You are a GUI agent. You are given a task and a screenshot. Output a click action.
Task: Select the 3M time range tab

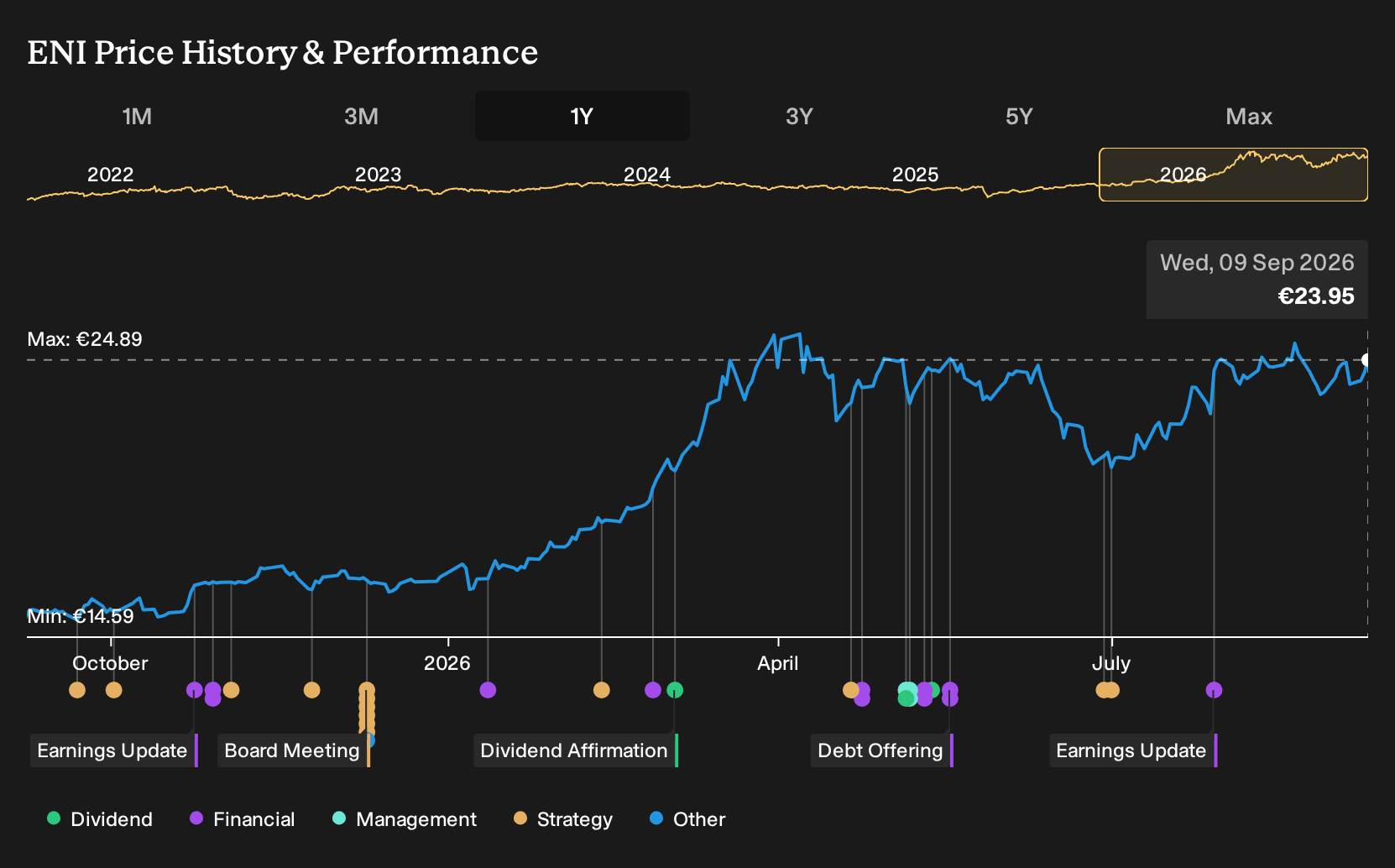tap(361, 116)
